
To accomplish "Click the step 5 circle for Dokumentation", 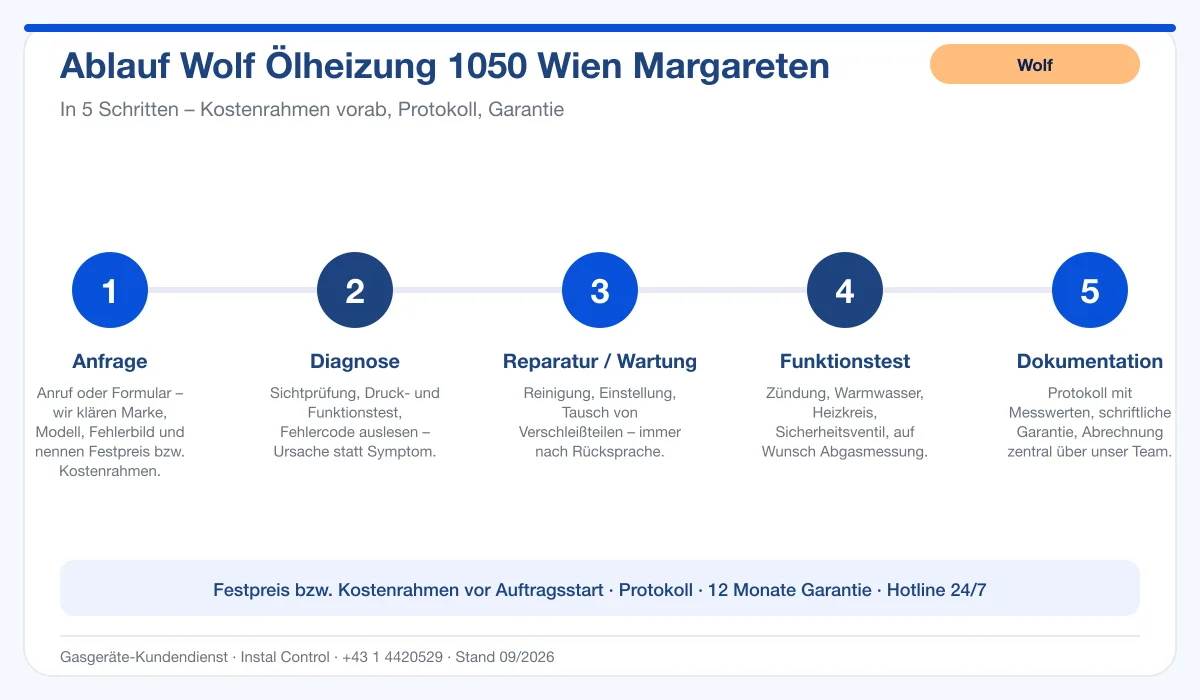I will tap(1090, 290).
